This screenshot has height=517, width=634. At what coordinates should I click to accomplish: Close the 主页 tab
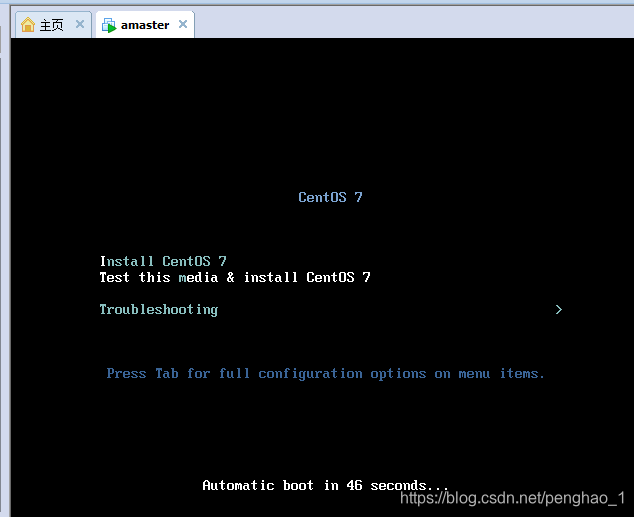(x=80, y=24)
